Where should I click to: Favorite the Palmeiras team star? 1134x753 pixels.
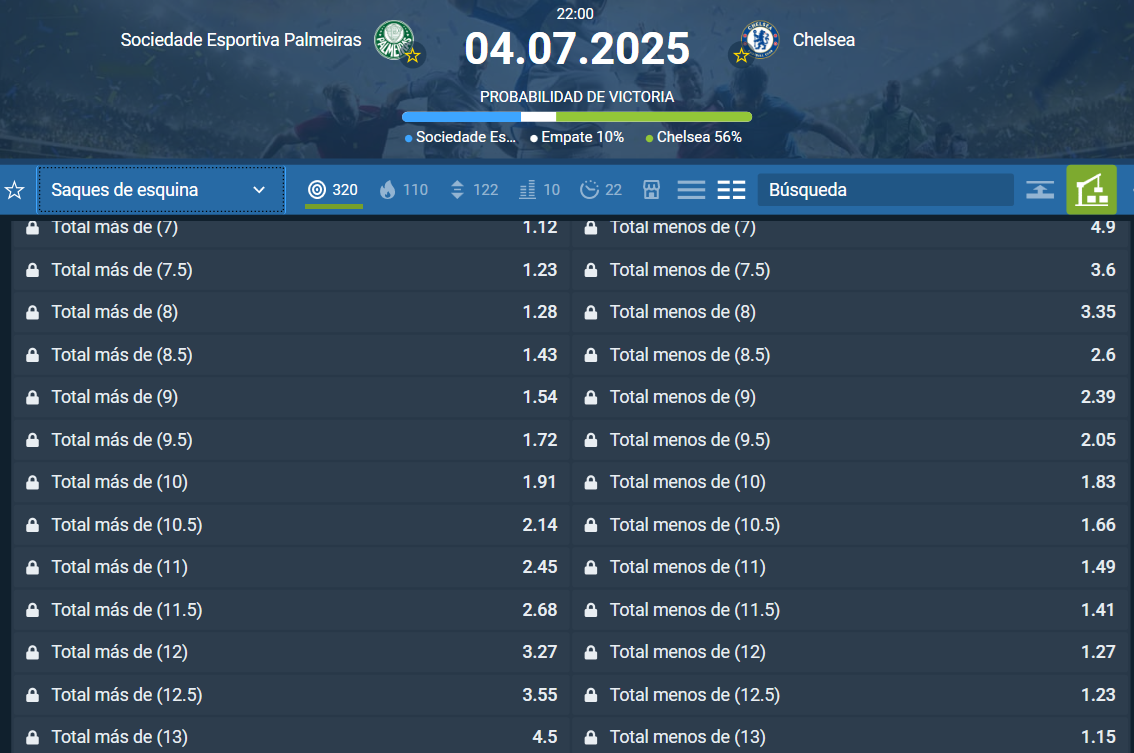coord(413,56)
